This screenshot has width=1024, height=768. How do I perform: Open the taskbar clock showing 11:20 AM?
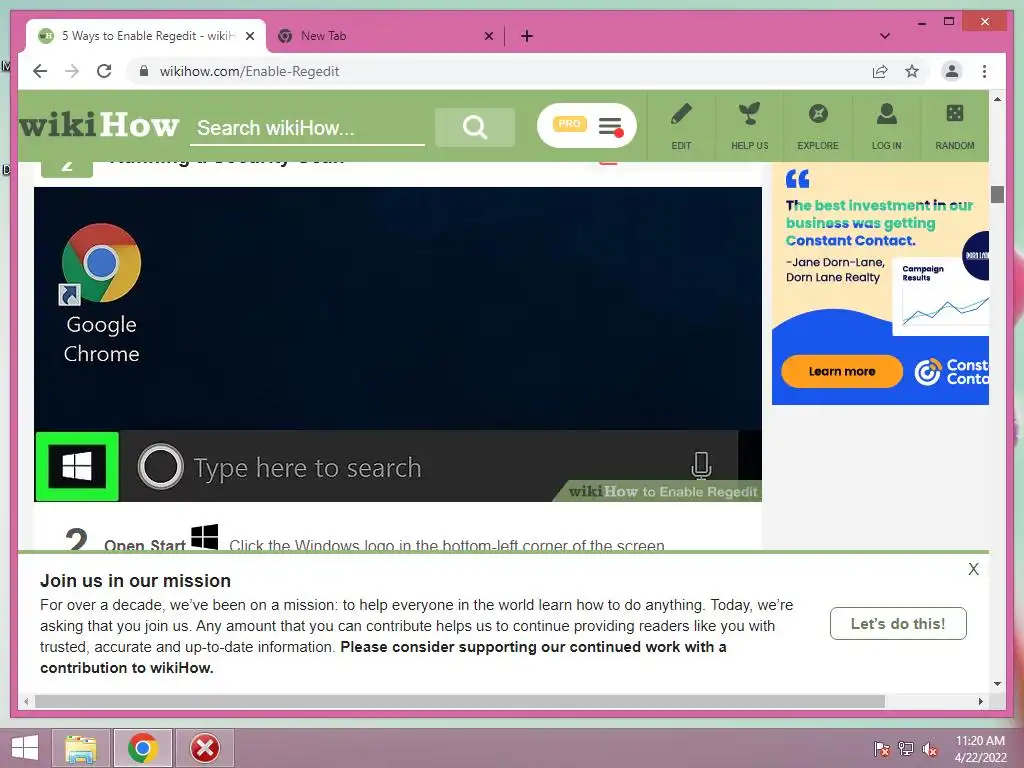[980, 749]
